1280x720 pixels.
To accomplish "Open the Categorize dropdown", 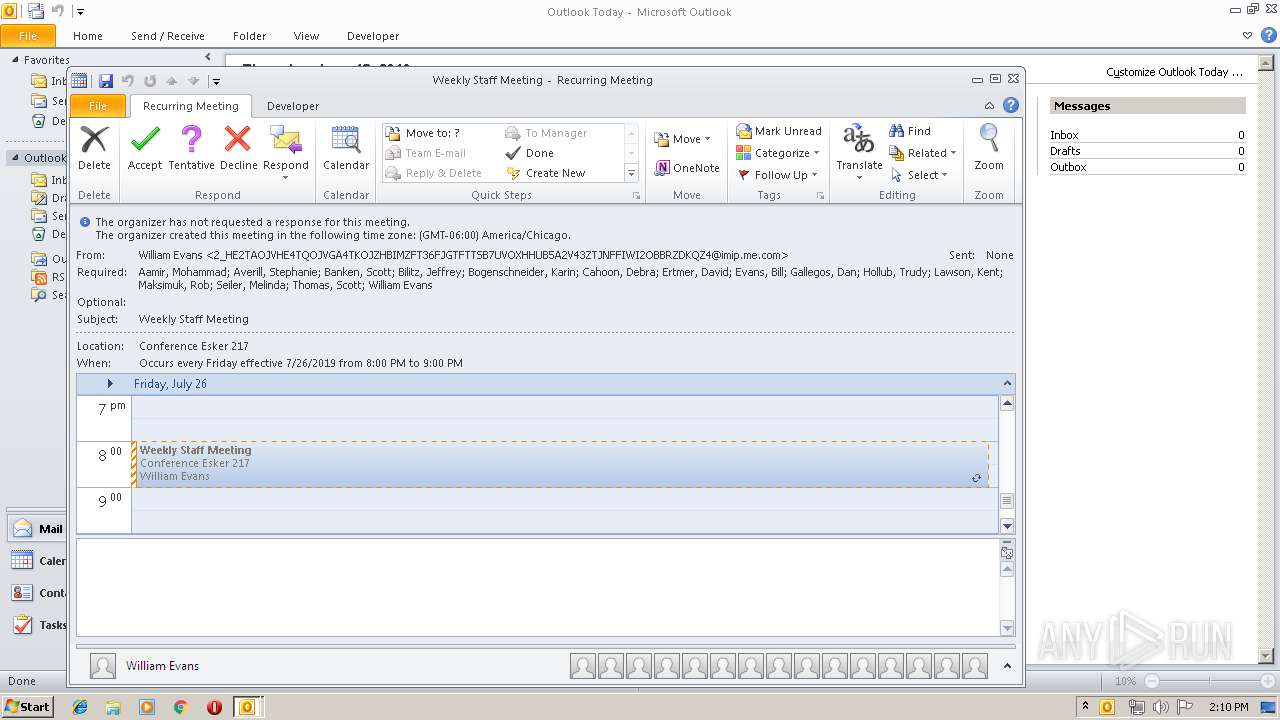I will tap(778, 153).
